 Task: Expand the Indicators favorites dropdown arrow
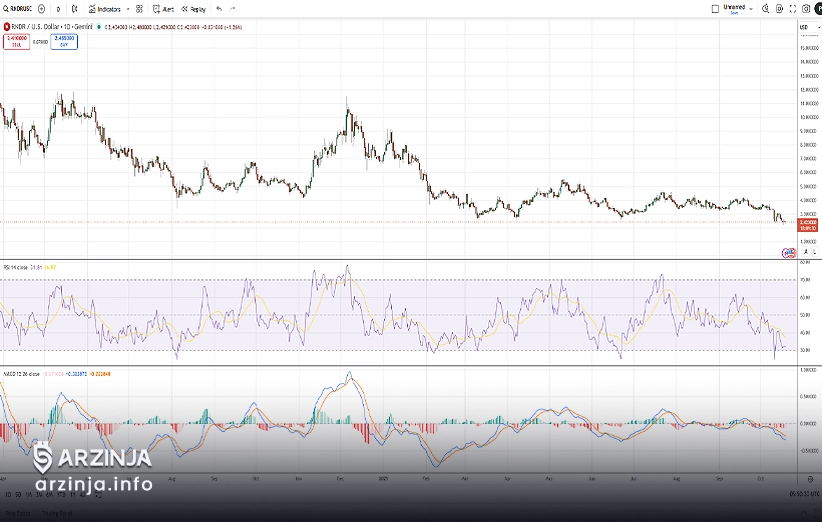127,8
